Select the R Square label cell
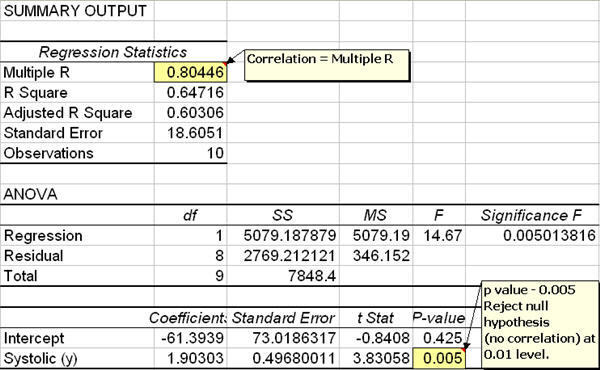Screen dimensions: 600x370 tap(77, 93)
